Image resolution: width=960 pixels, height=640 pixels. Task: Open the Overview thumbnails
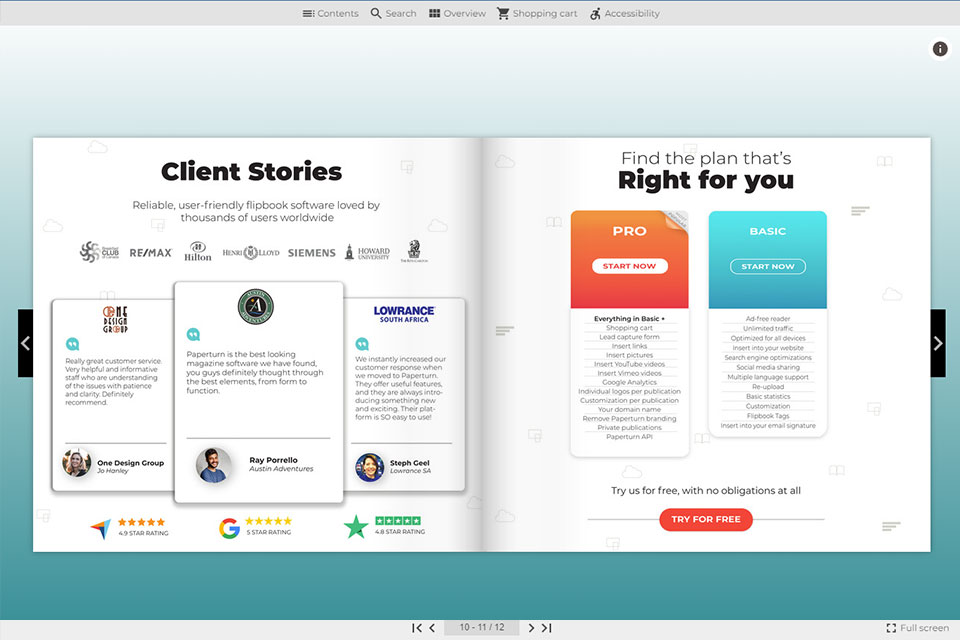457,13
